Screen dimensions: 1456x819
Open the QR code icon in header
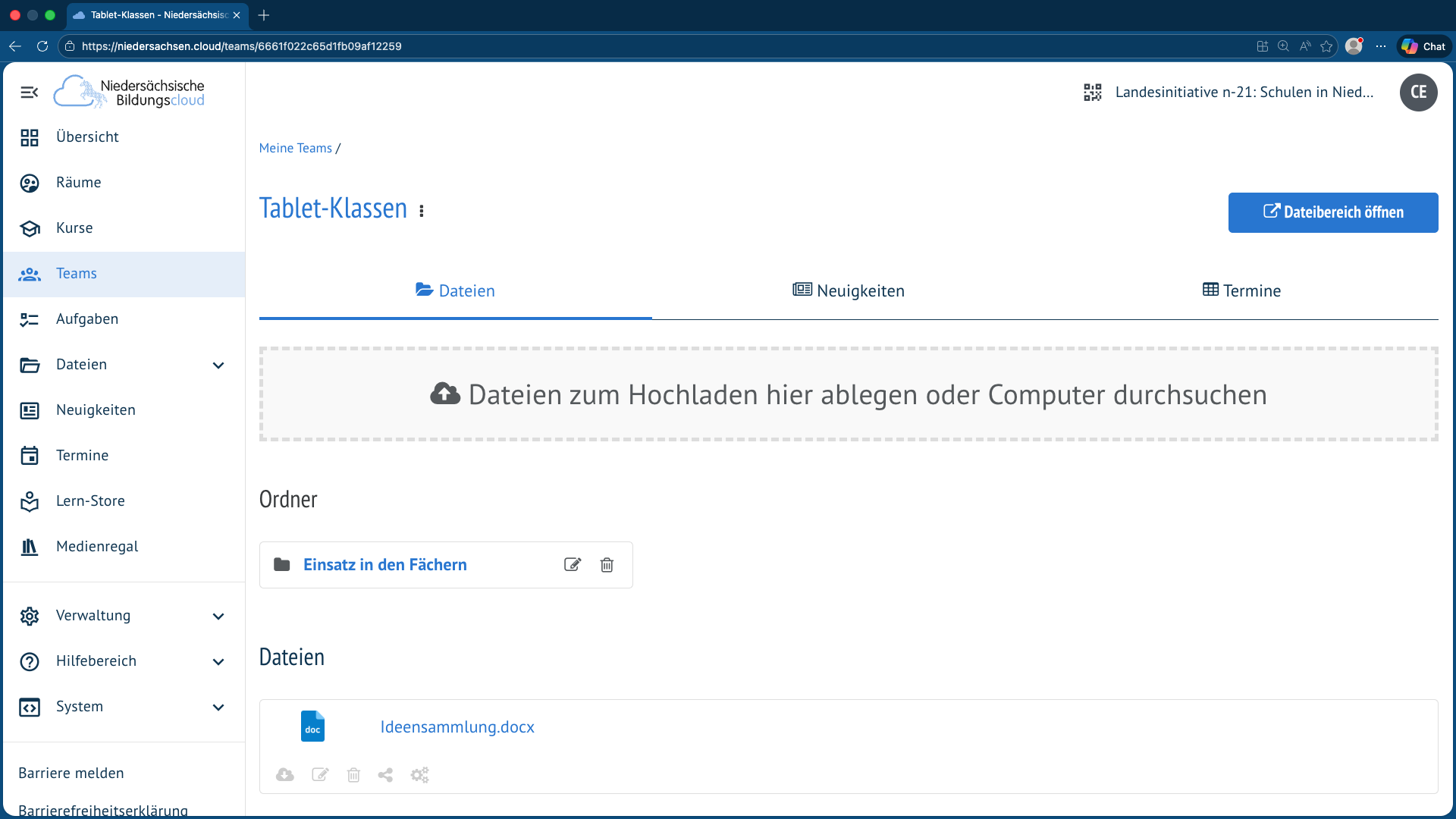(x=1092, y=93)
